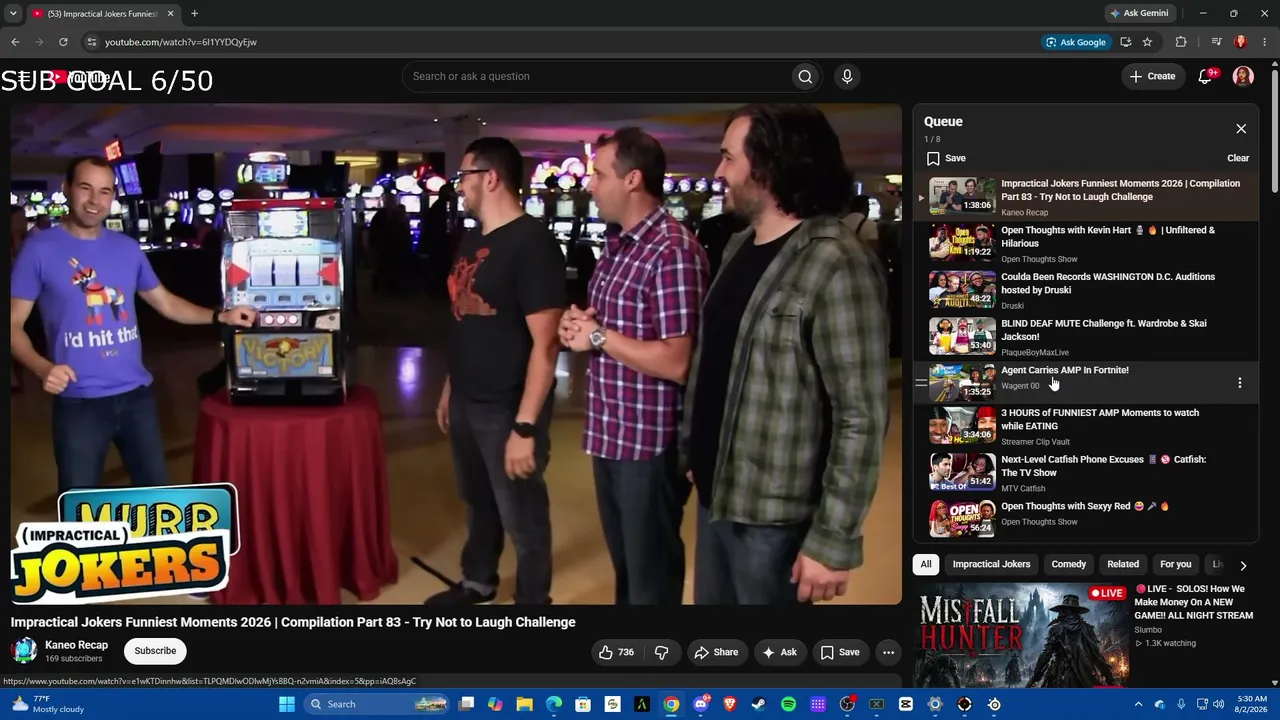This screenshot has height=720, width=1280.
Task: Launch Spotify from the taskbar
Action: [x=788, y=704]
